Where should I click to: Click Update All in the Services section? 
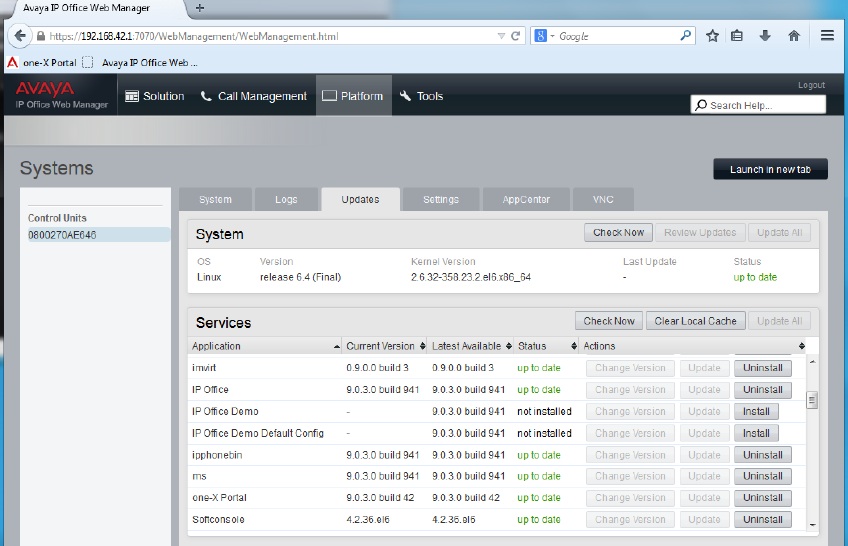pos(779,321)
